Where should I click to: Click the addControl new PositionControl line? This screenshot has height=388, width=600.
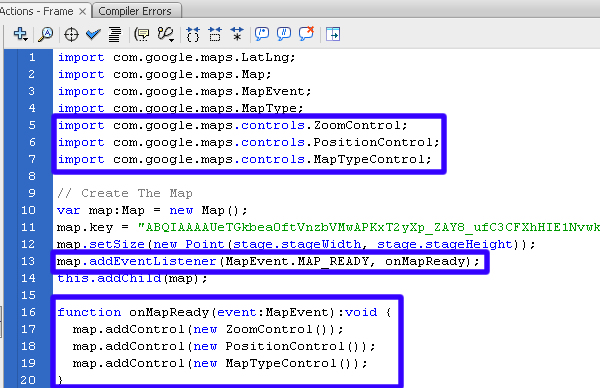(224, 346)
